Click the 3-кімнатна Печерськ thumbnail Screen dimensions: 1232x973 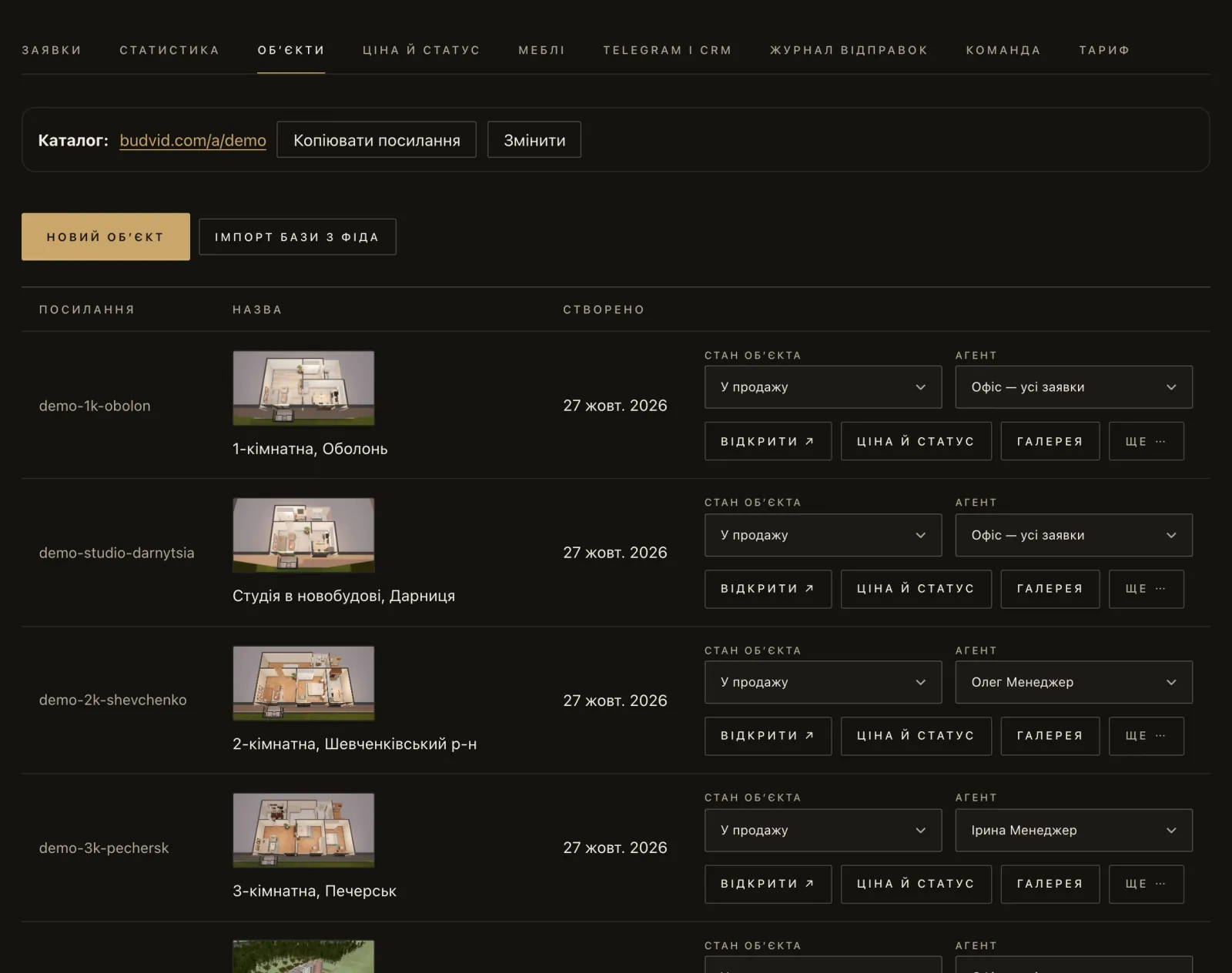coord(303,830)
